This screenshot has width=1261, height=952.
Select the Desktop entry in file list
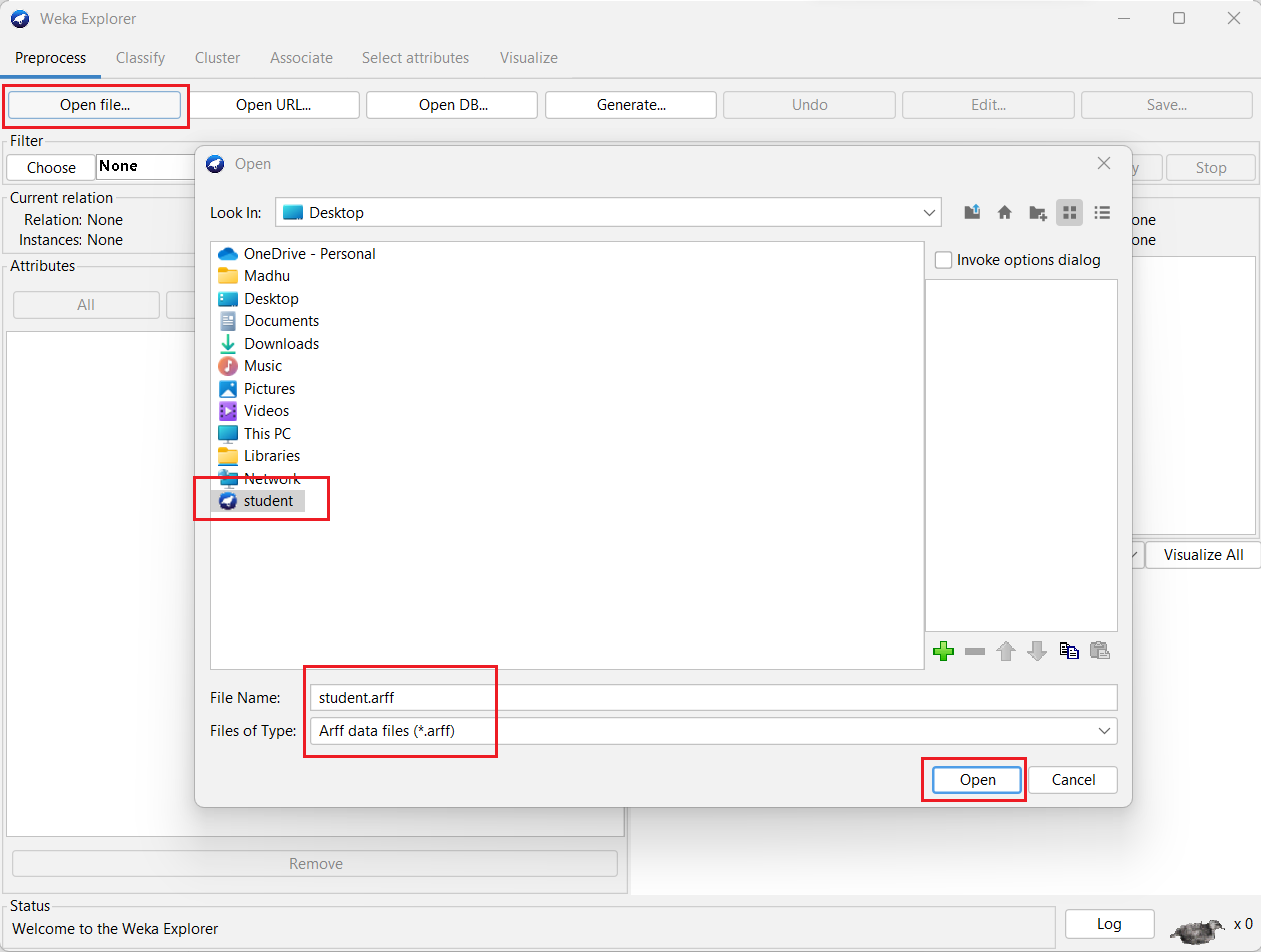click(x=258, y=299)
